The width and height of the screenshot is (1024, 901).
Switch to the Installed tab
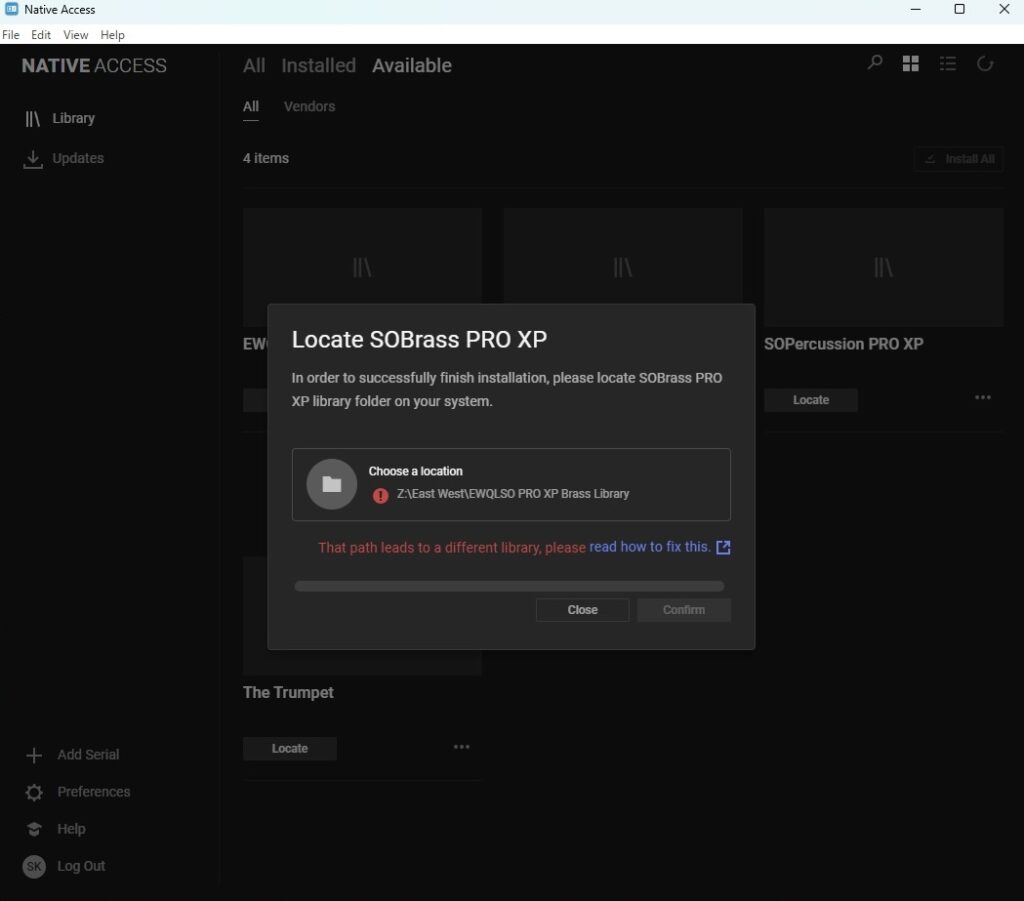click(318, 66)
